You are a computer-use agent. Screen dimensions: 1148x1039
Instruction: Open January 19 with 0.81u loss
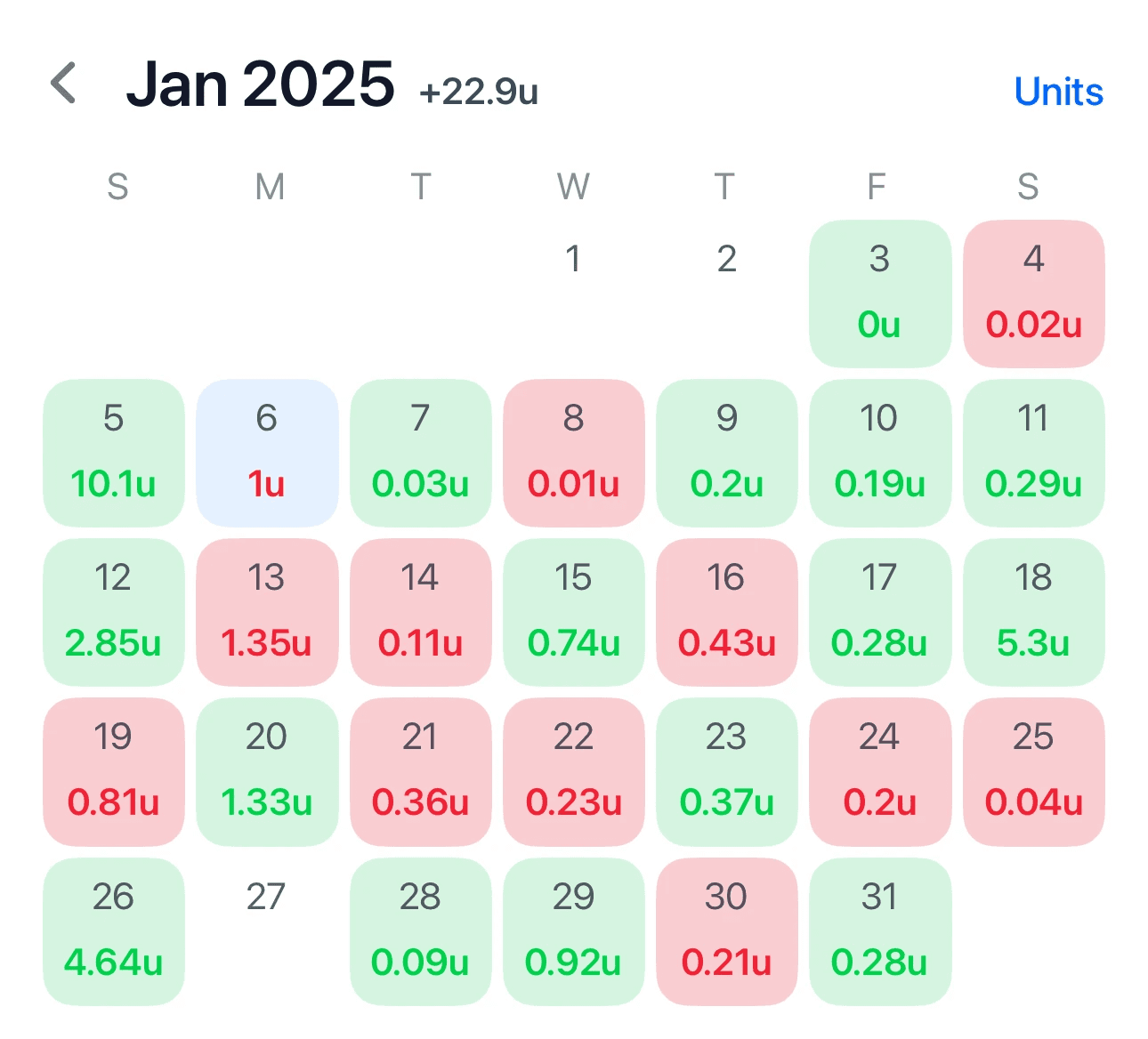click(114, 772)
